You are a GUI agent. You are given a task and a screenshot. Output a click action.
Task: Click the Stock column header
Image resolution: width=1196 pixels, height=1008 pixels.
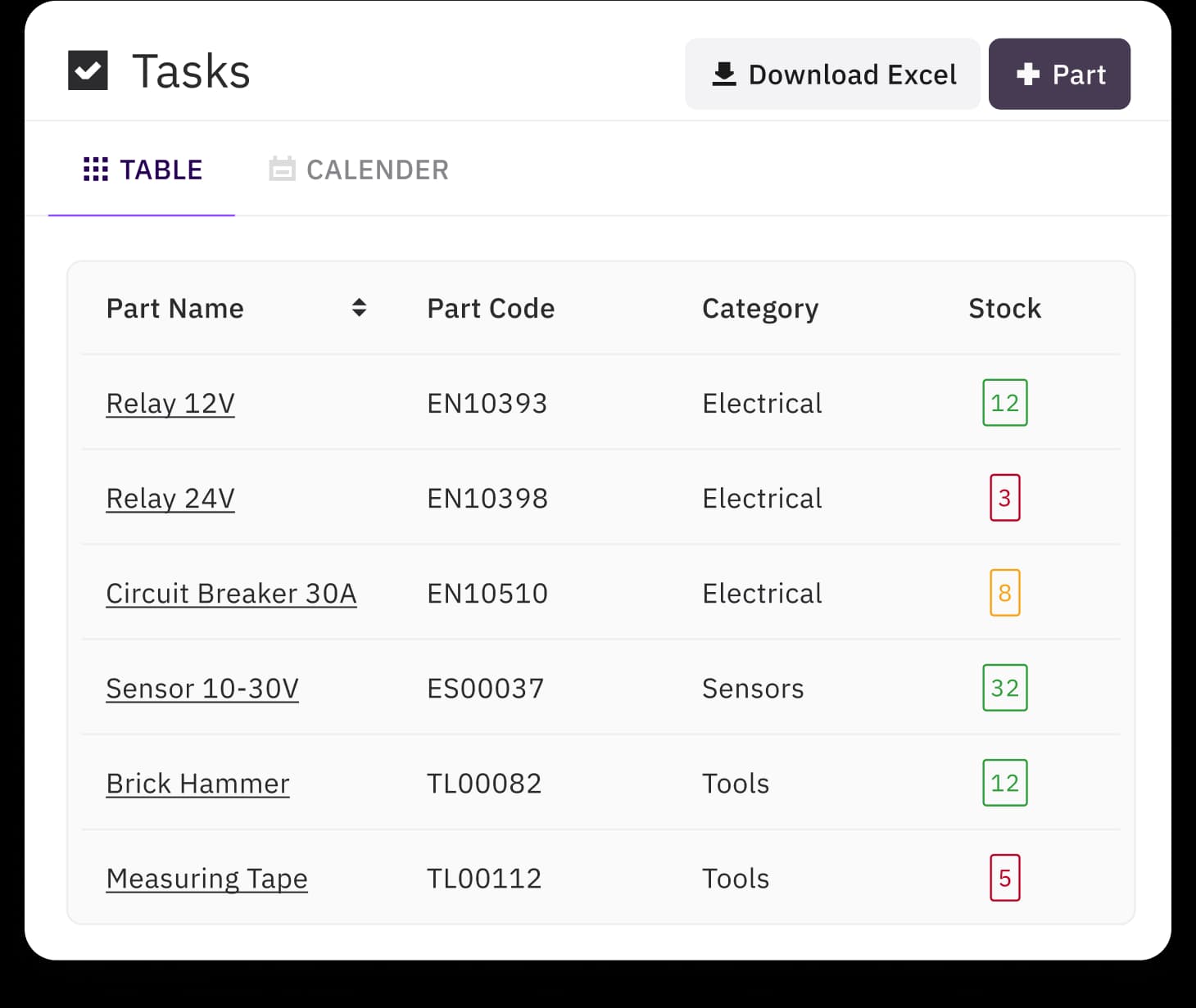point(1004,309)
